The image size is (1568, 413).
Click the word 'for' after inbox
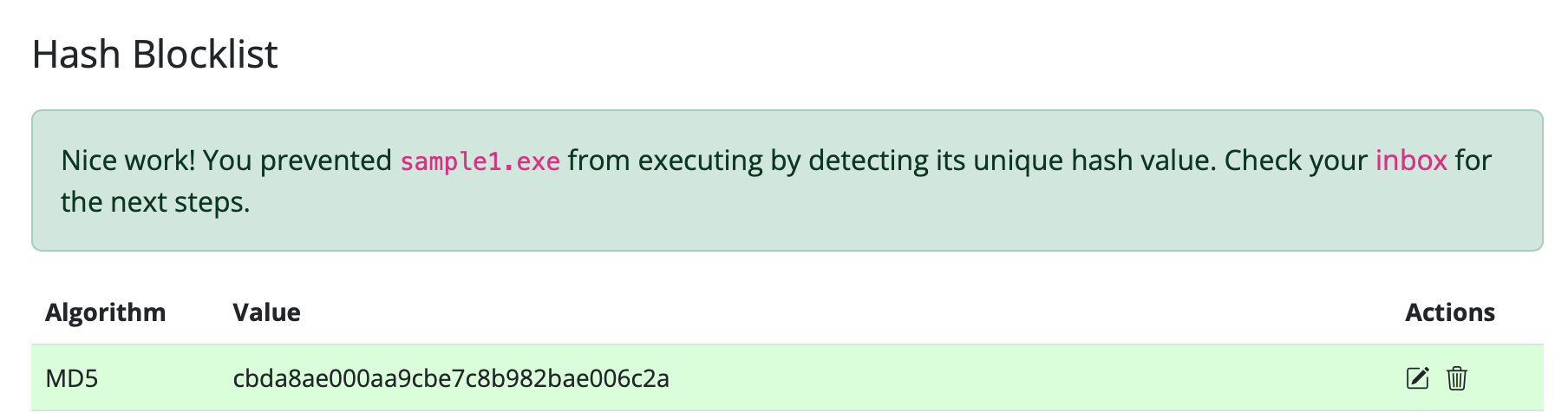click(x=1473, y=161)
